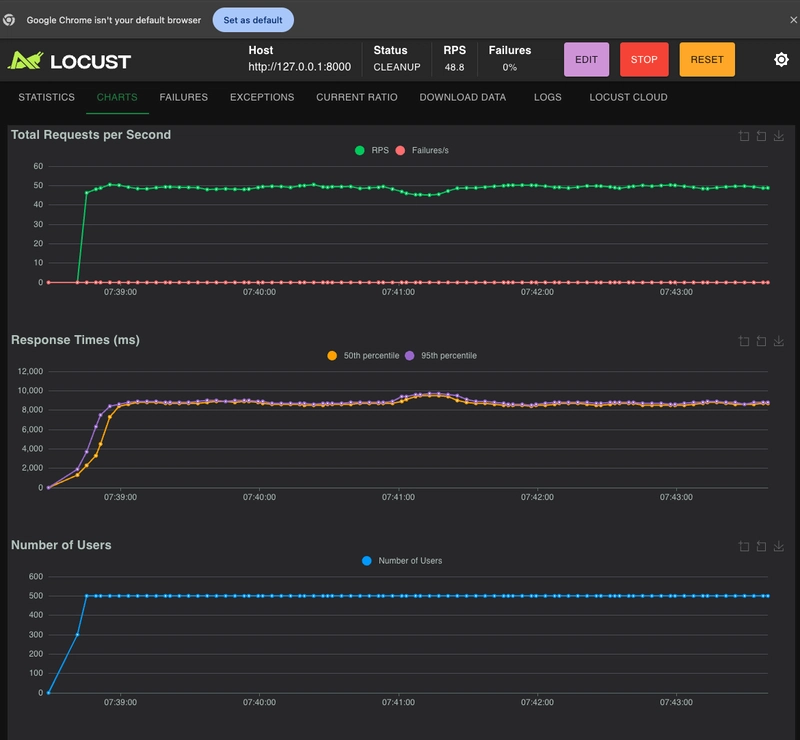The image size is (800, 740).
Task: Activate area zoom on Response Times chart
Action: [x=743, y=341]
